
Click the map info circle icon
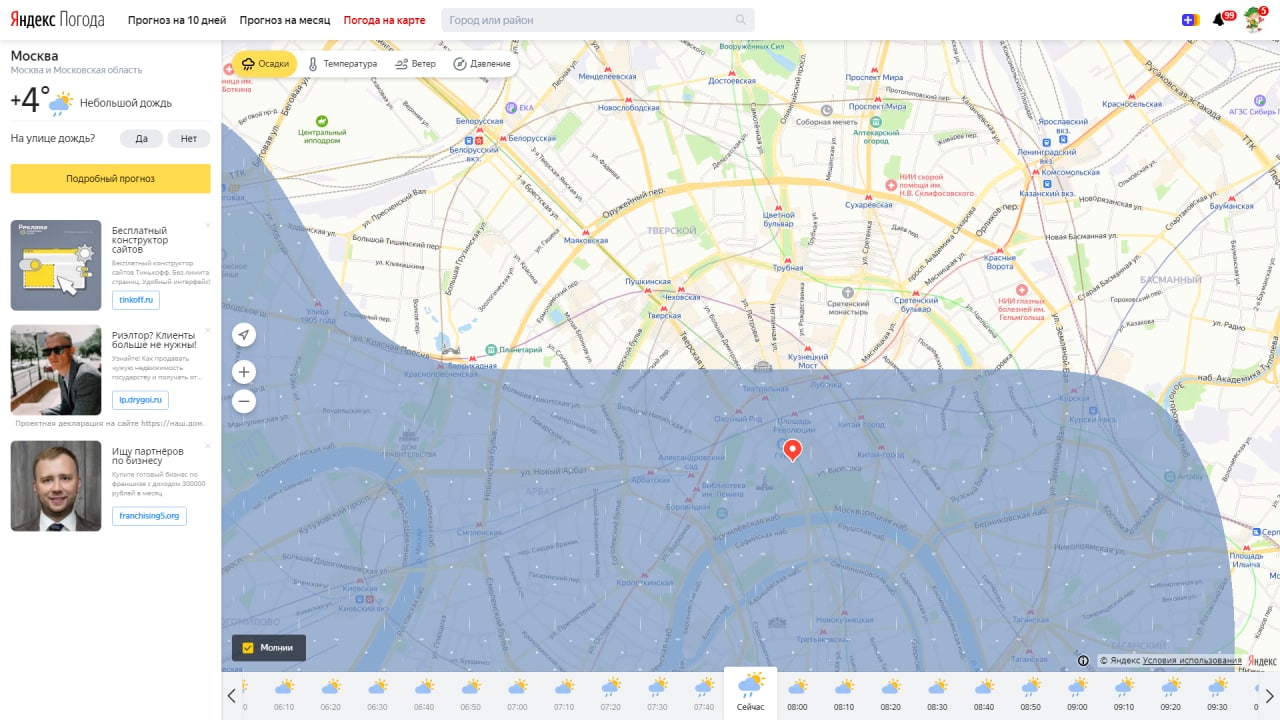[x=1083, y=660]
